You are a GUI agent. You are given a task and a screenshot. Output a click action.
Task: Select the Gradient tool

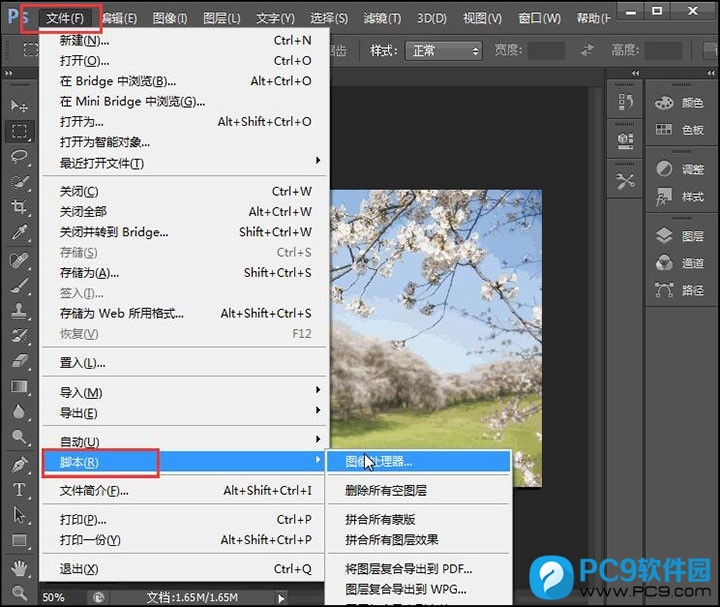(19, 387)
